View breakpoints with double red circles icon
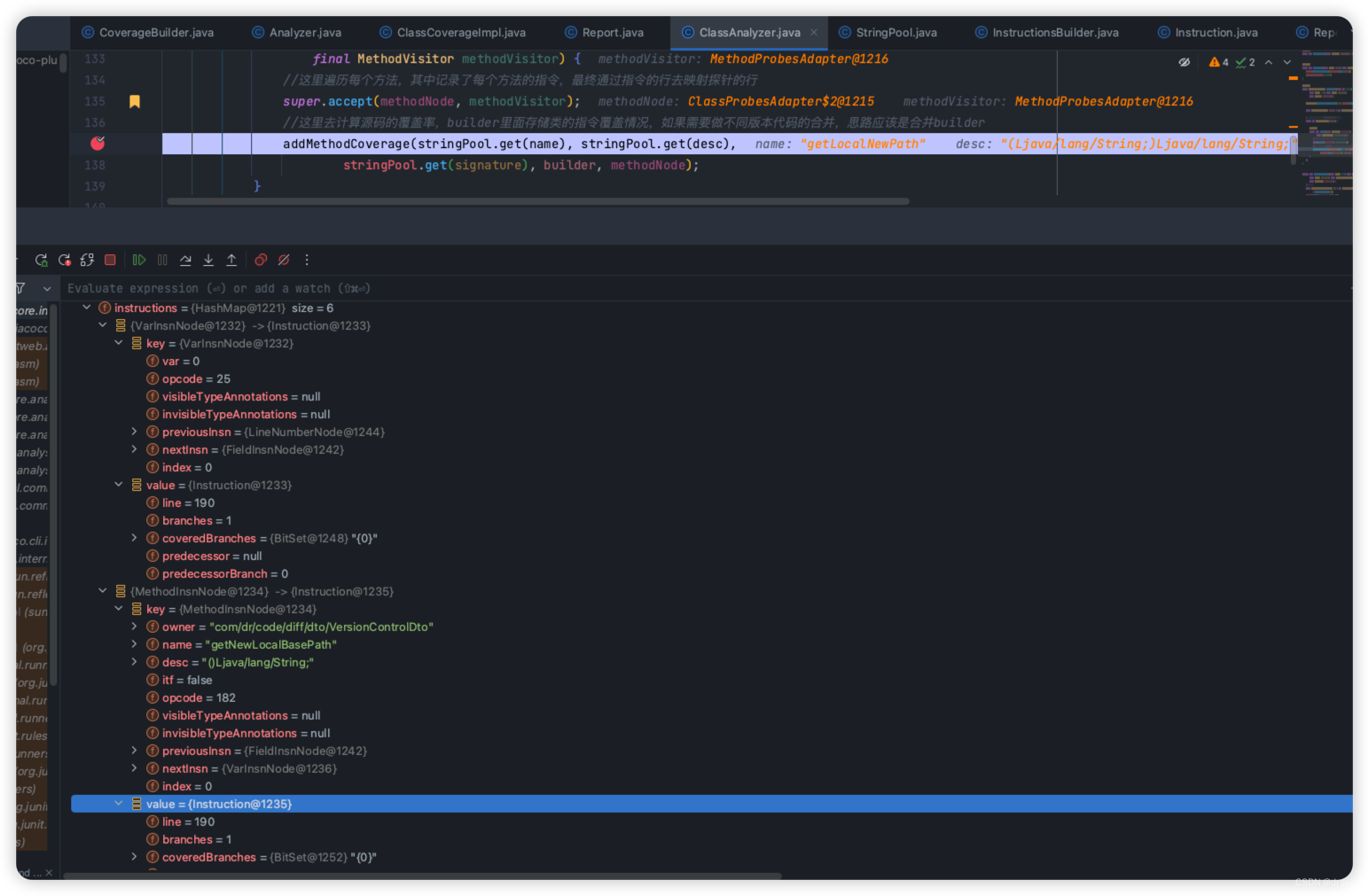Screen dimensions: 1369x896 [261, 260]
